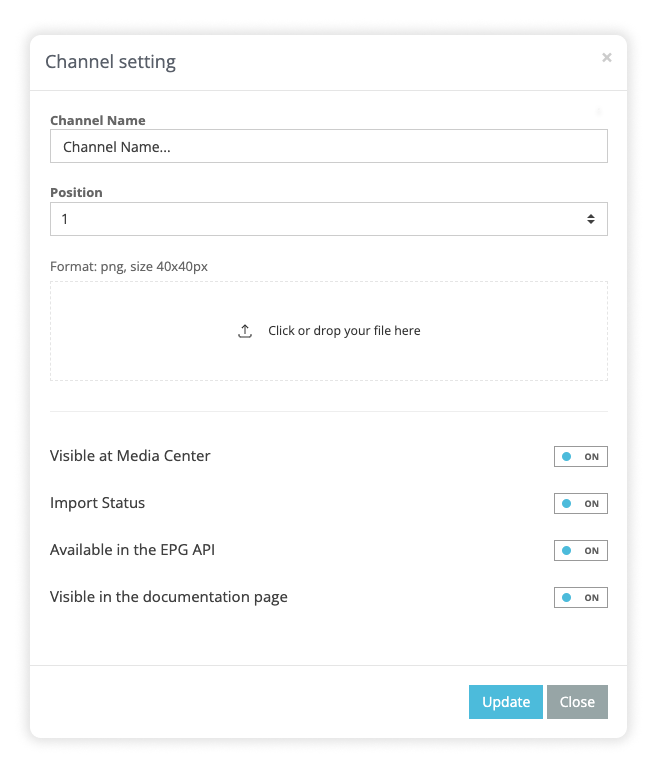
Task: Switch off Visible in the documentation page
Action: 581,597
